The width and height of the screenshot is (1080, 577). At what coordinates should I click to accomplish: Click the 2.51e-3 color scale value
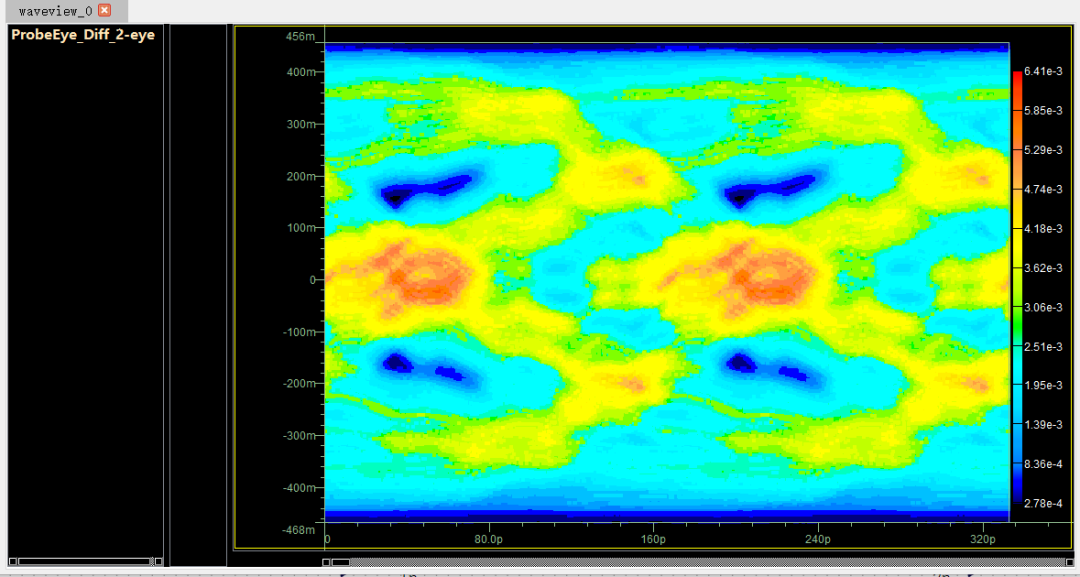pos(1044,346)
